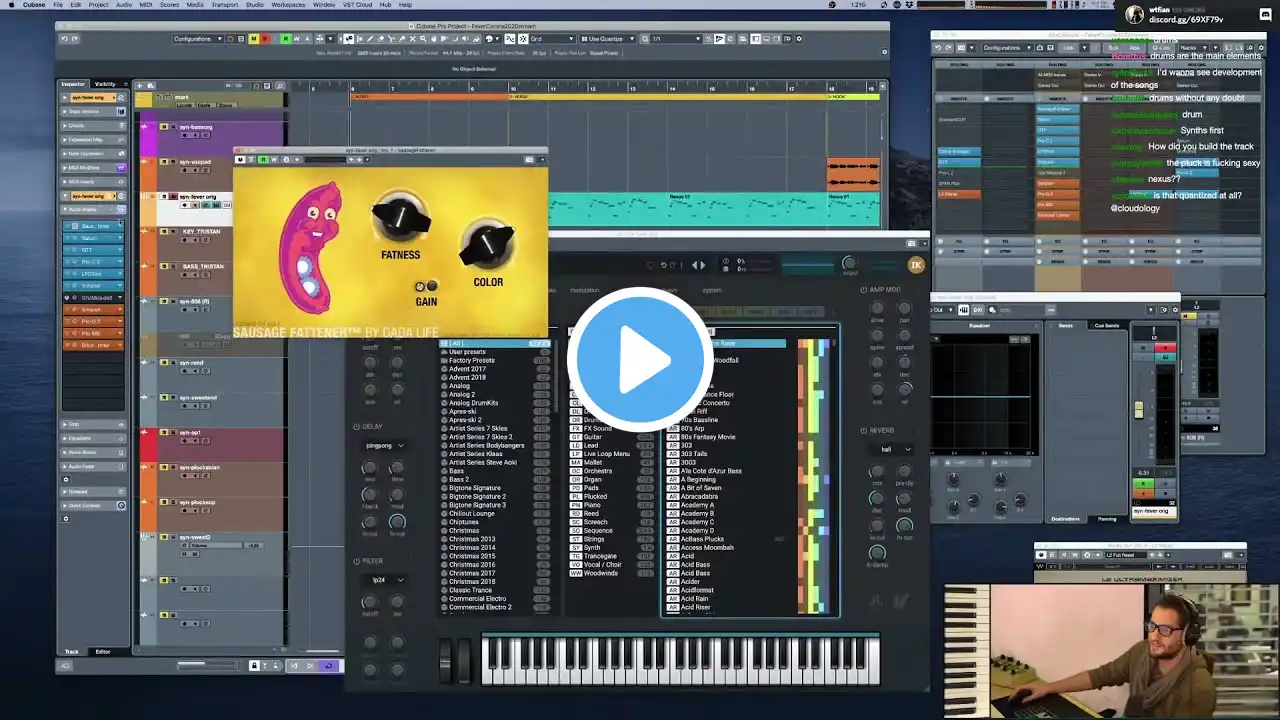Click the Destinations button in channel settings
This screenshot has height=720, width=1280.
[1065, 519]
